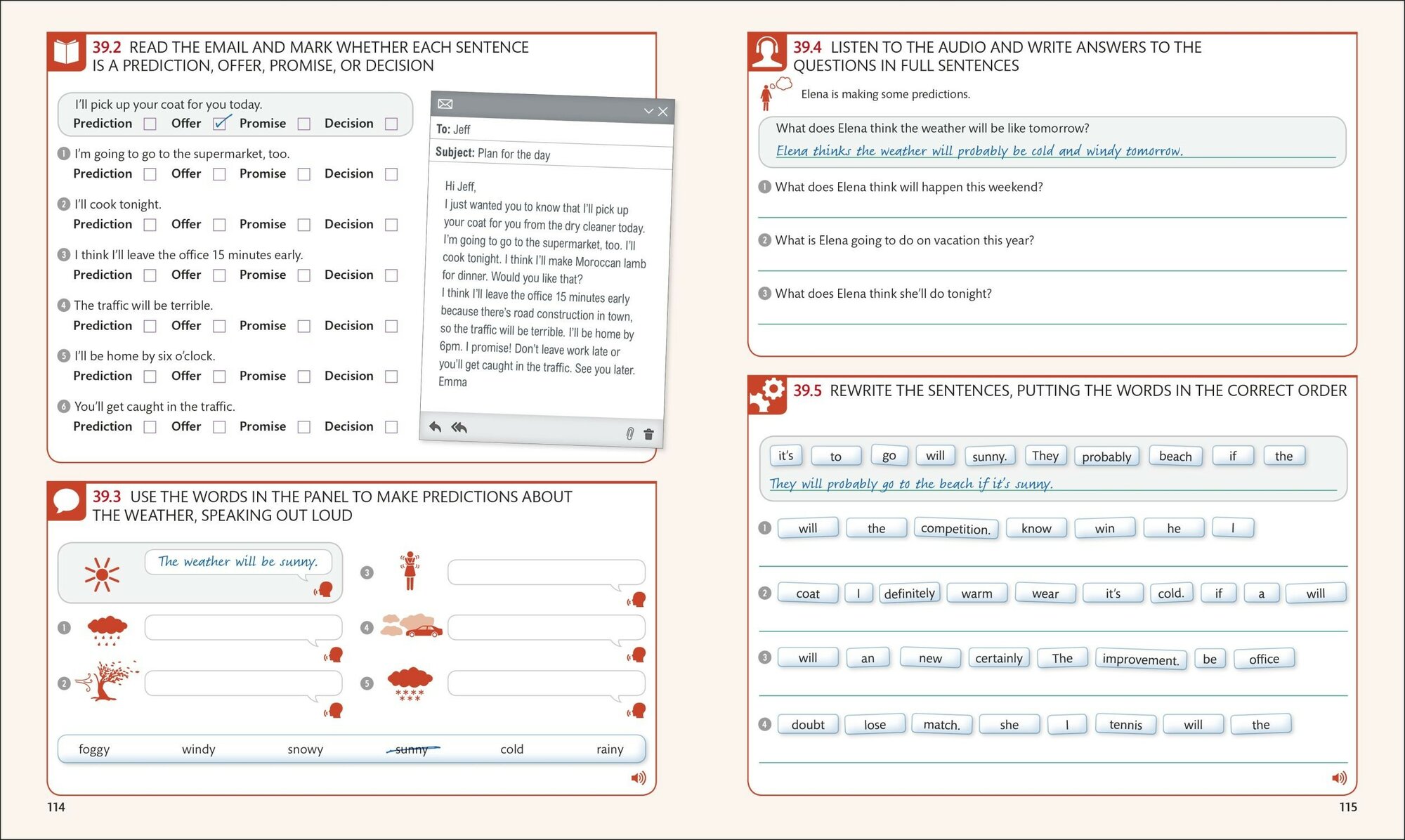Screen dimensions: 1405x840
Task: Check Prediction for "The traffic will be terrible"
Action: point(150,326)
